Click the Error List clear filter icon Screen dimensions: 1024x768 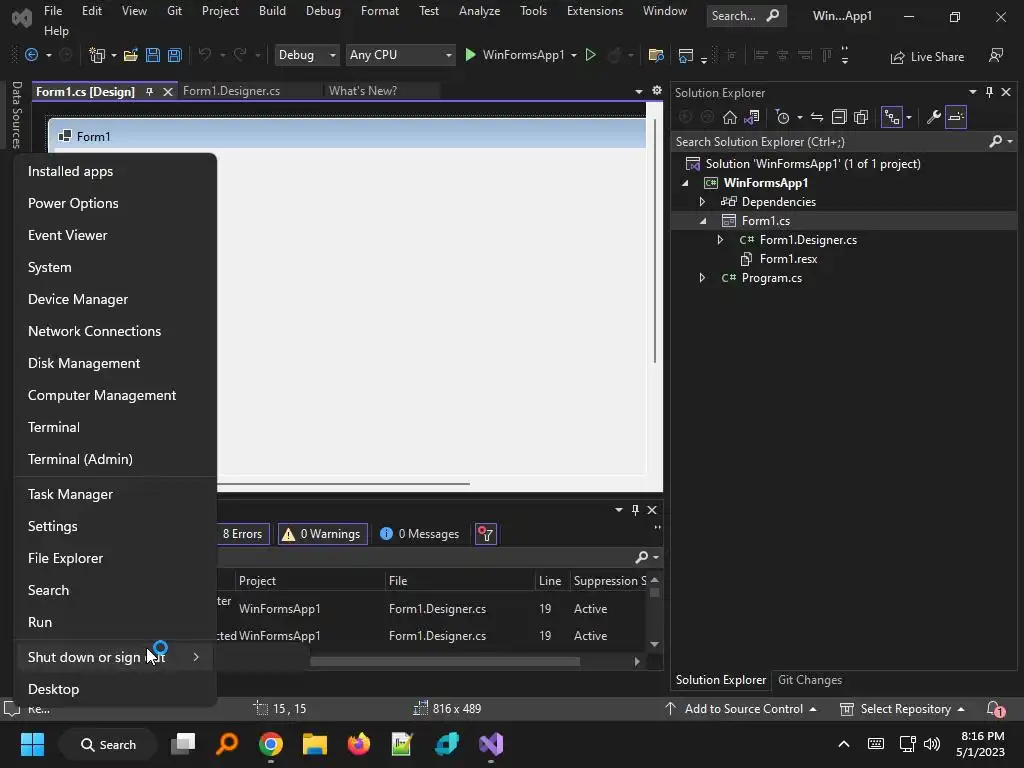486,534
